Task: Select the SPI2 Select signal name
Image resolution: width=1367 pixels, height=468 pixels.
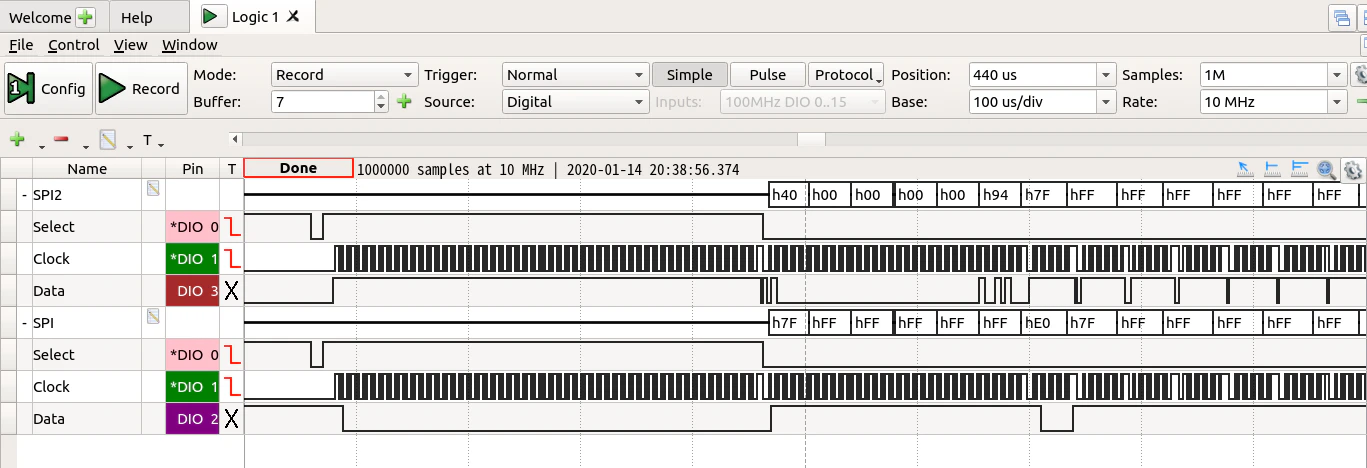Action: pos(54,227)
